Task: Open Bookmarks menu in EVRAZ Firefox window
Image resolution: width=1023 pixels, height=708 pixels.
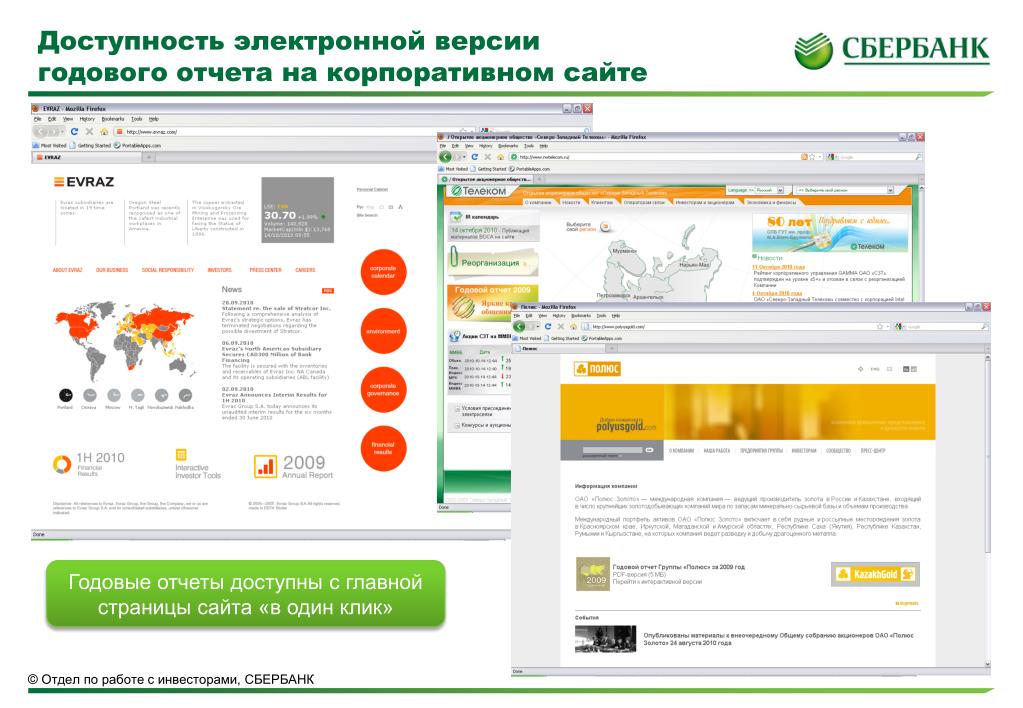Action: [113, 119]
